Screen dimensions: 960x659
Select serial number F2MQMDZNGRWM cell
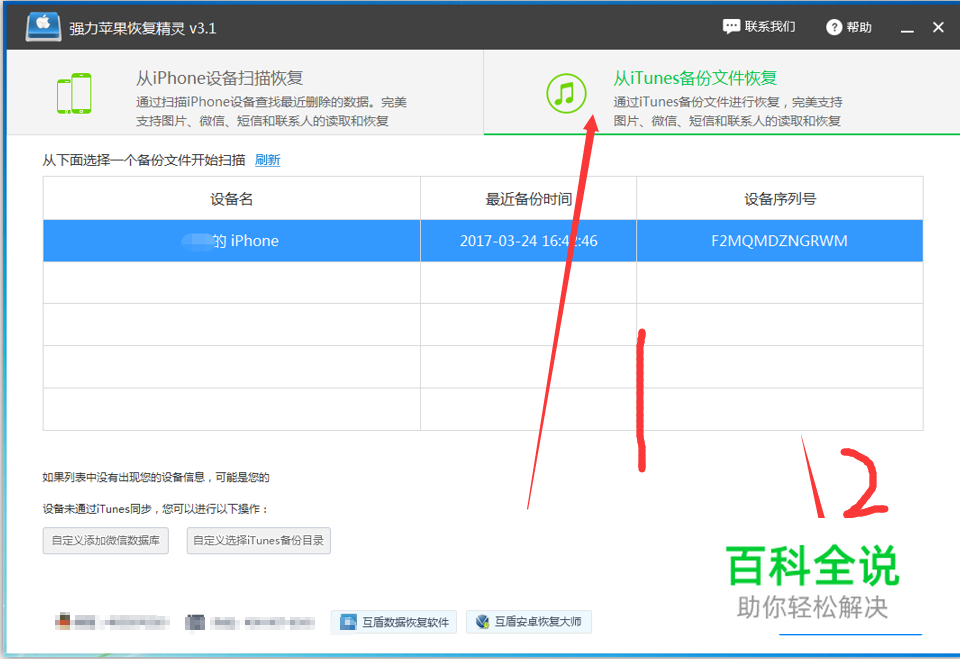[779, 241]
